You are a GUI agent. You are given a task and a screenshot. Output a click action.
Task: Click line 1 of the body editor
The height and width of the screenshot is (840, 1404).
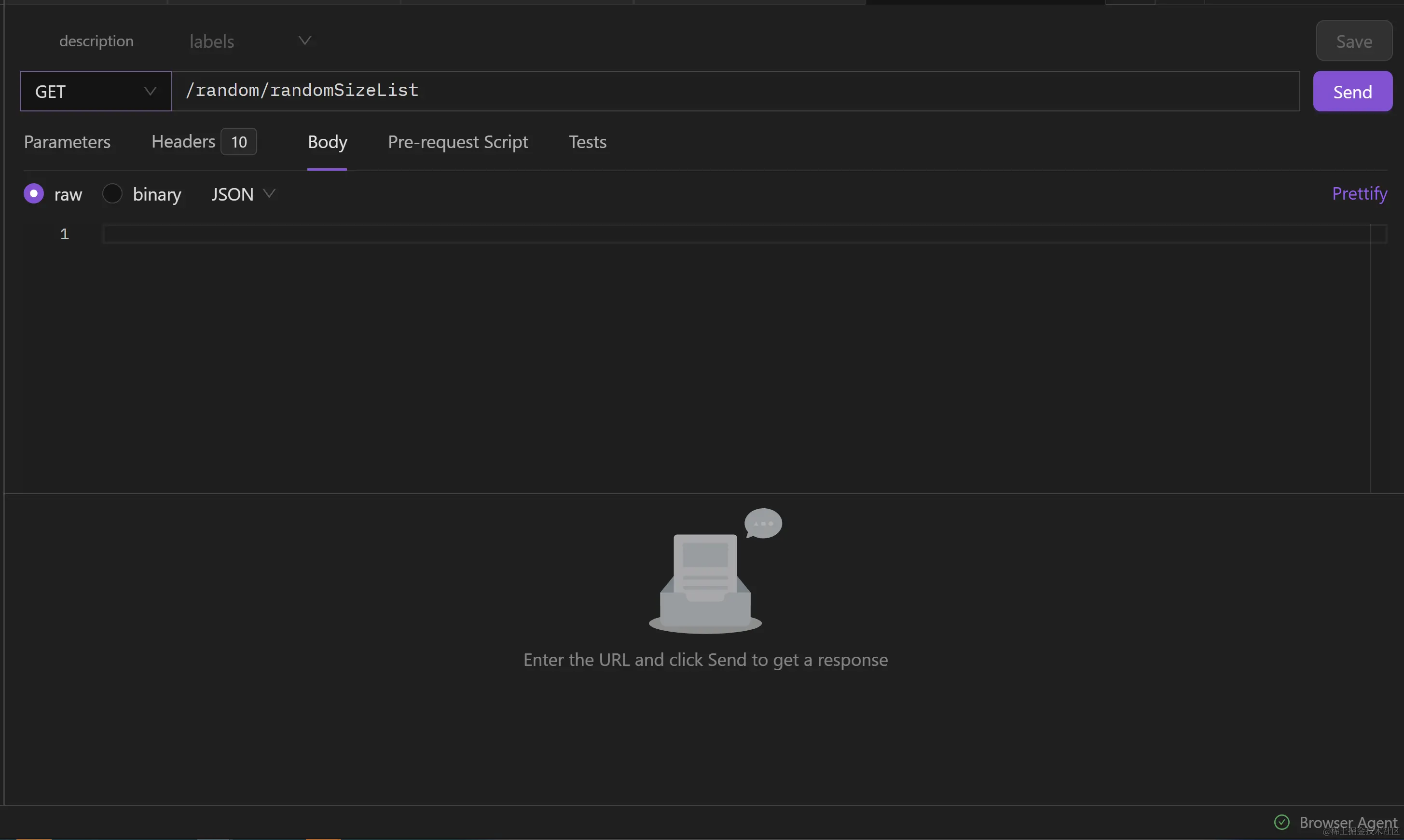736,234
